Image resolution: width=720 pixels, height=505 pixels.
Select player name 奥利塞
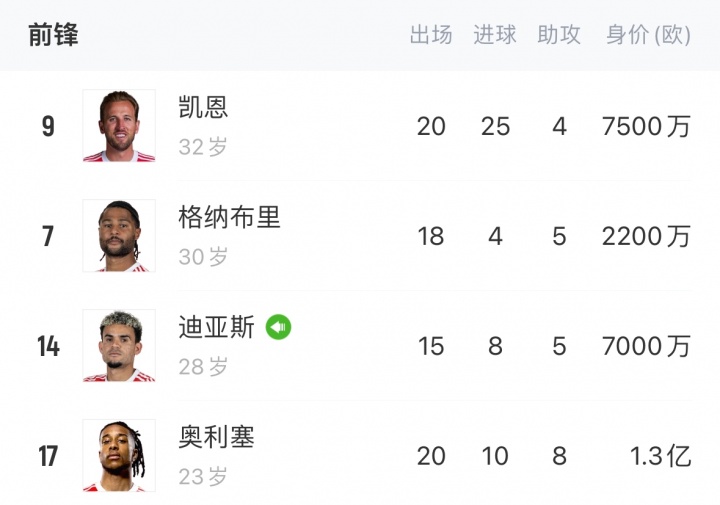tap(217, 437)
